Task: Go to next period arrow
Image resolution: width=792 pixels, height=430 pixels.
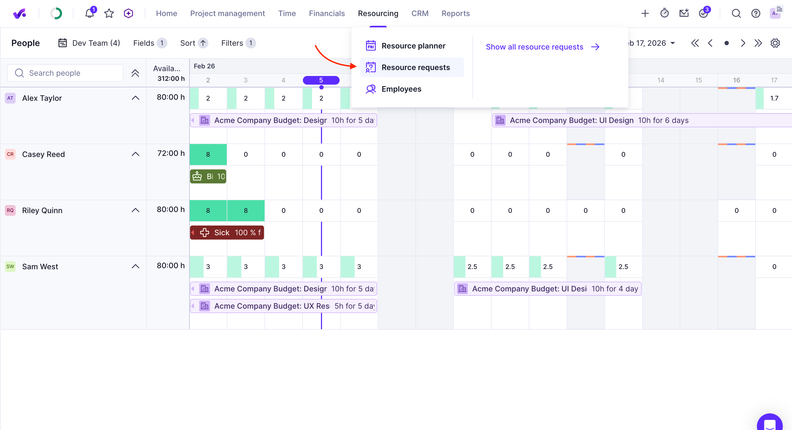Action: point(742,43)
